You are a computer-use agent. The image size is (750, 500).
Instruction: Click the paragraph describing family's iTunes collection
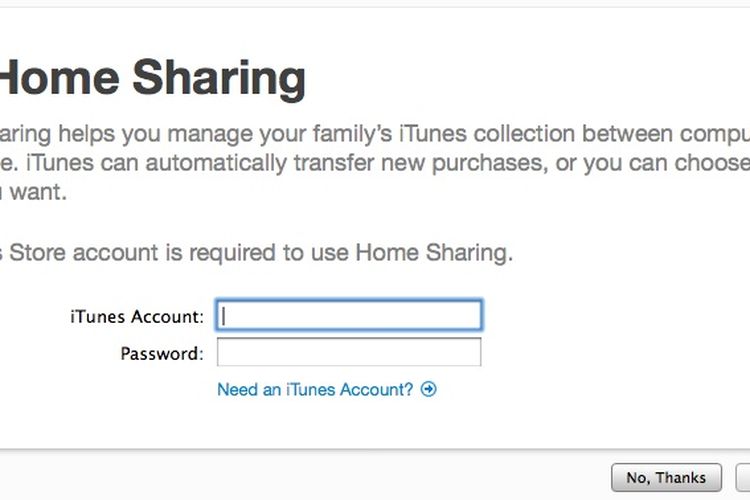pos(375,163)
